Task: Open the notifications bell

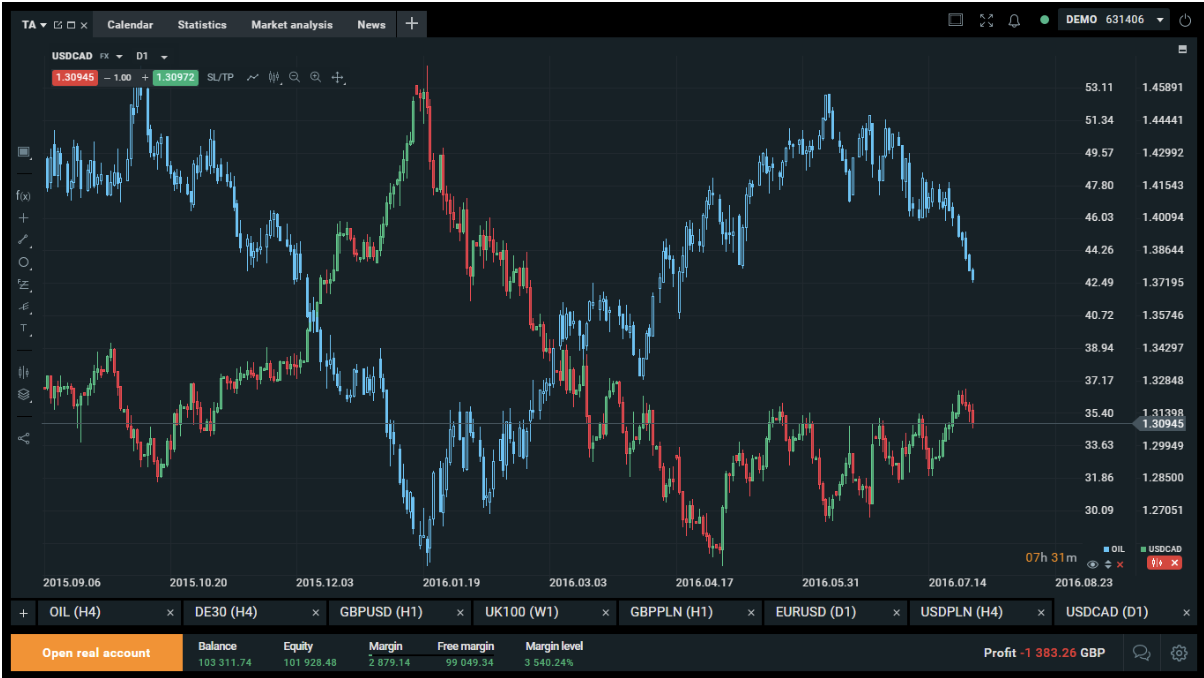Action: point(1014,20)
